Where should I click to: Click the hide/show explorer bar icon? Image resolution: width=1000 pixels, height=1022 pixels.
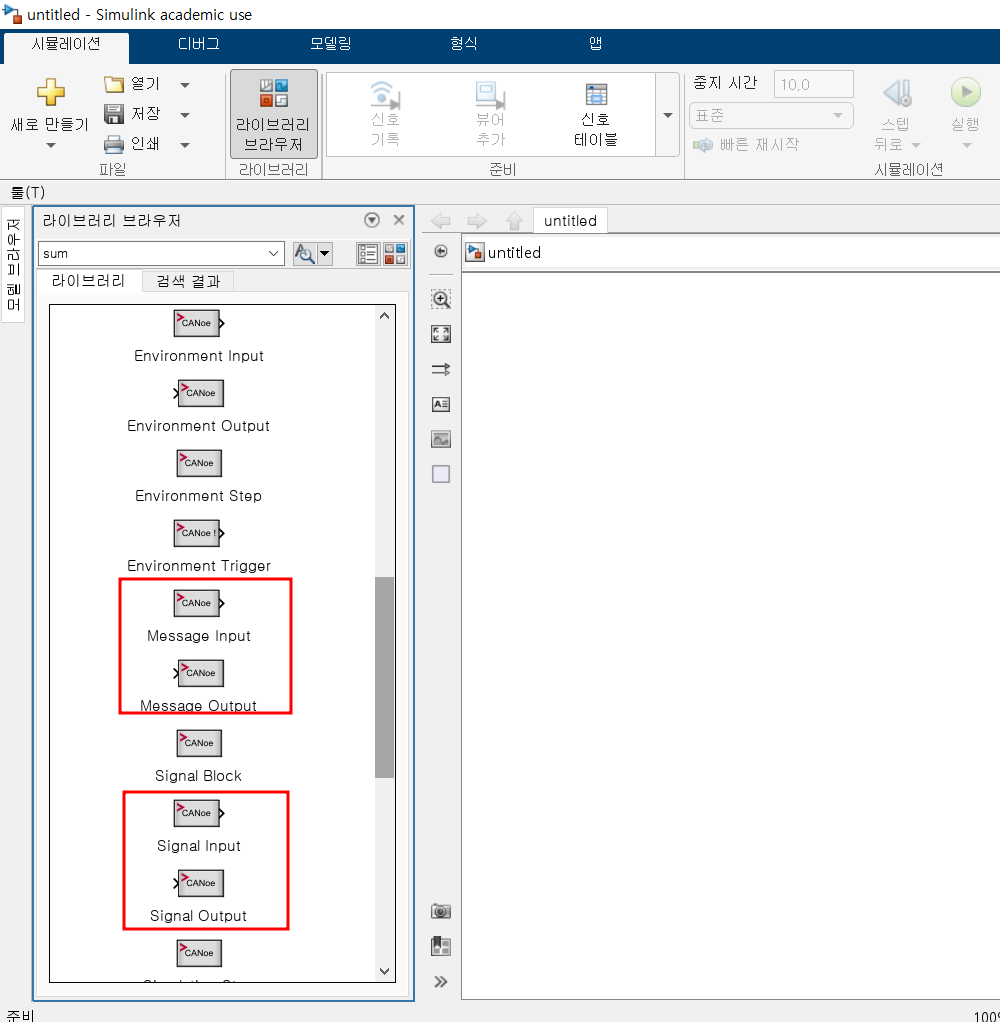pos(441,251)
